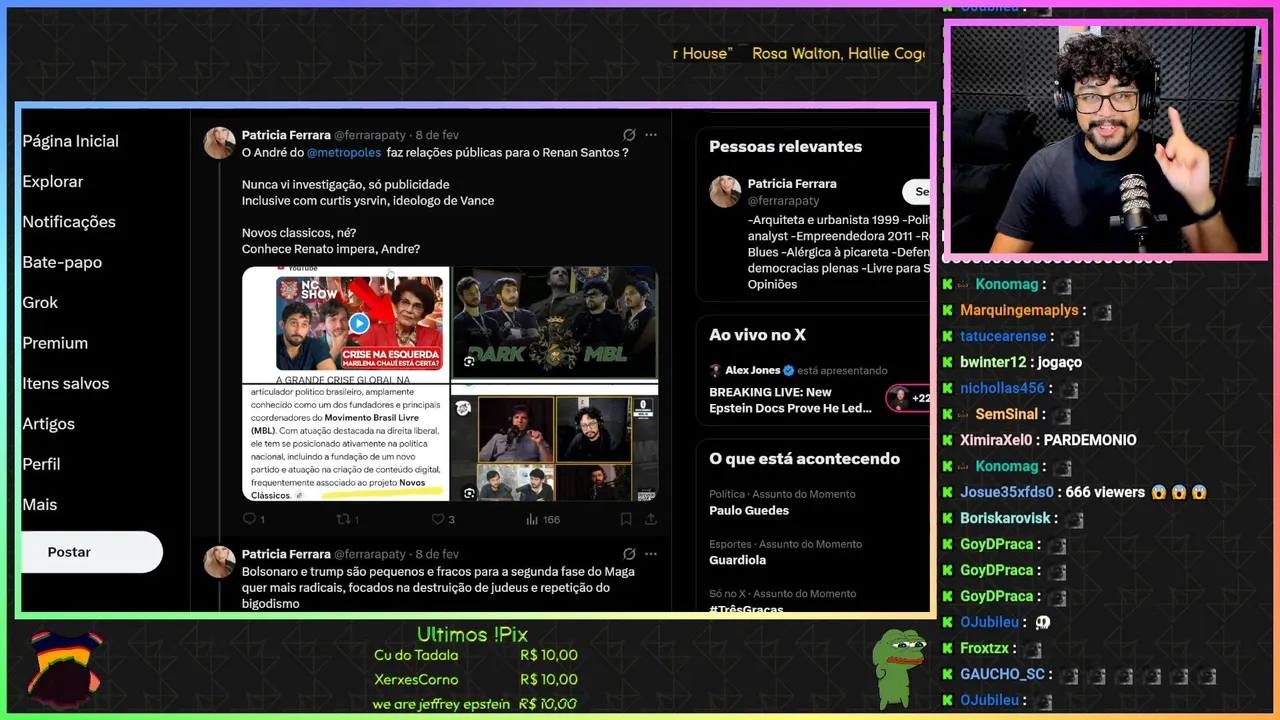Image resolution: width=1280 pixels, height=720 pixels.
Task: Click chat user nichollas456
Action: 1002,389
